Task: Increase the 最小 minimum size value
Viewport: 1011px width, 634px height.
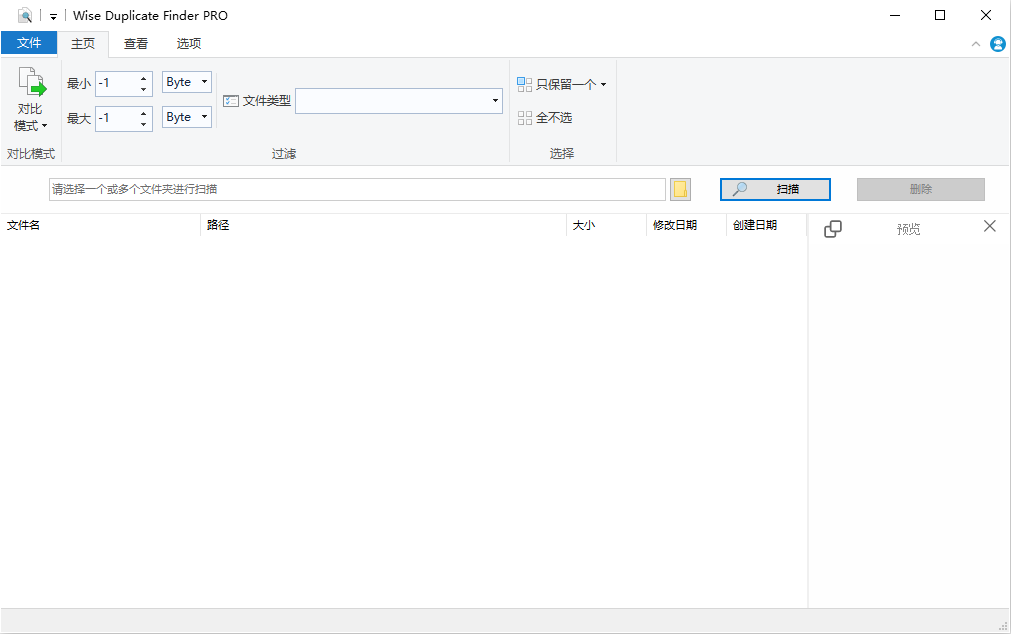Action: (x=143, y=78)
